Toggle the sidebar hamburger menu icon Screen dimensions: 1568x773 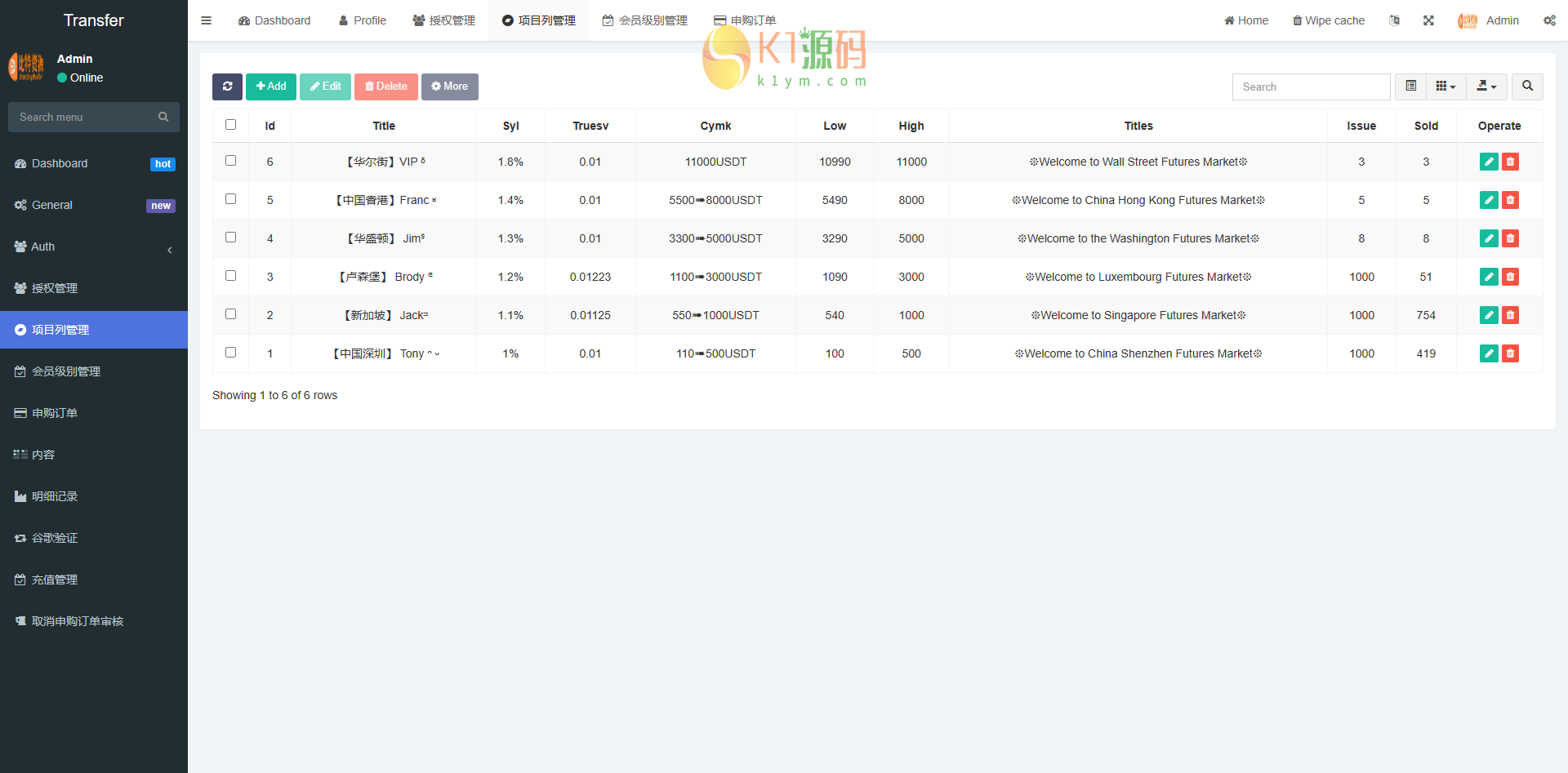pyautogui.click(x=206, y=20)
